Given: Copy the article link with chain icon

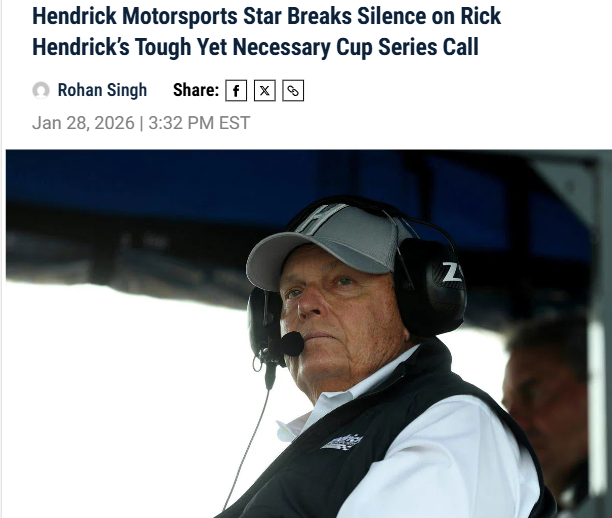Looking at the screenshot, I should [x=293, y=91].
